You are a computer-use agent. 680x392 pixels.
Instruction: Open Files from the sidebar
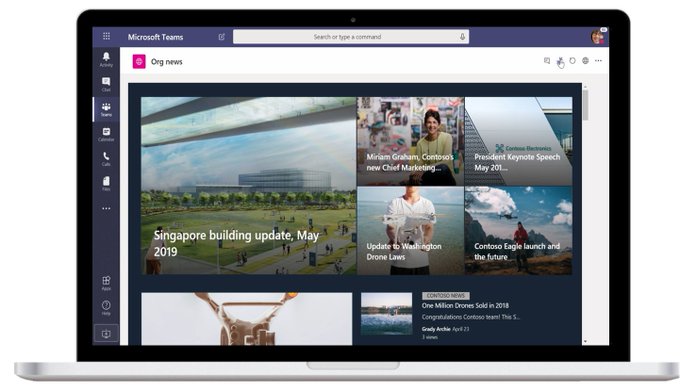coord(106,183)
